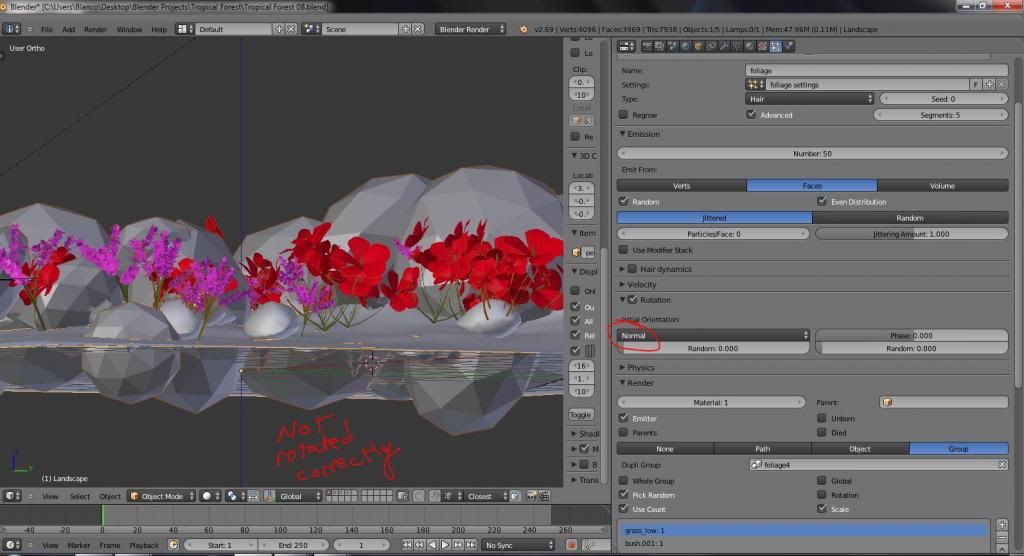The width and height of the screenshot is (1024, 556).
Task: Toggle the Emitter render checkbox
Action: click(x=624, y=418)
